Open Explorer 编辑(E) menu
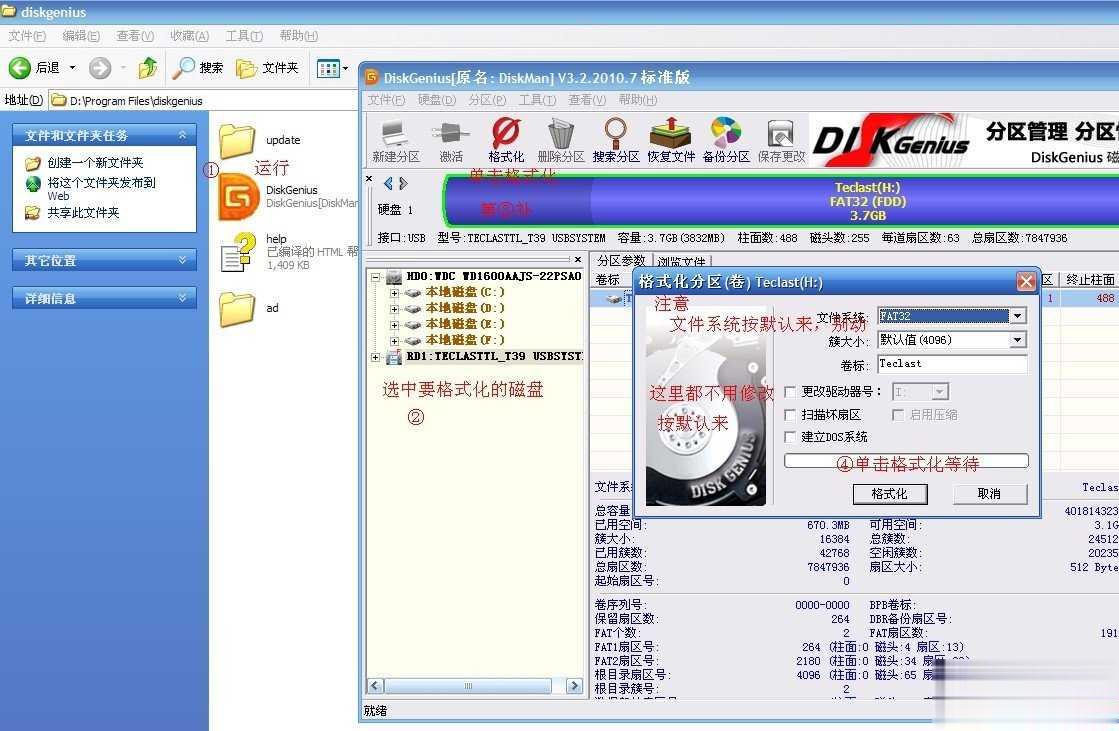This screenshot has height=731, width=1119. pyautogui.click(x=81, y=36)
